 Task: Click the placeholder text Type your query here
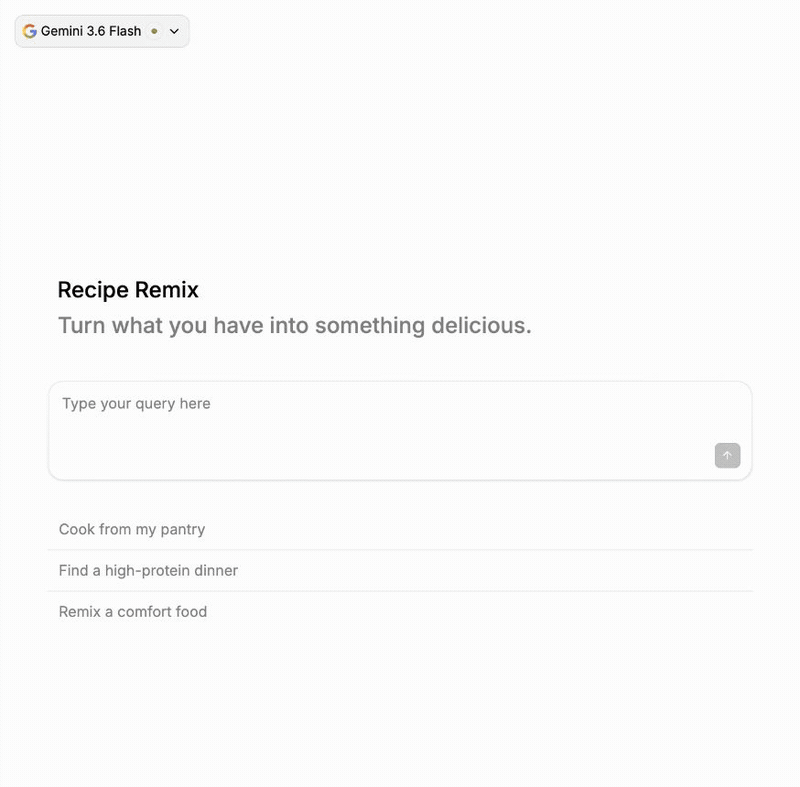136,404
